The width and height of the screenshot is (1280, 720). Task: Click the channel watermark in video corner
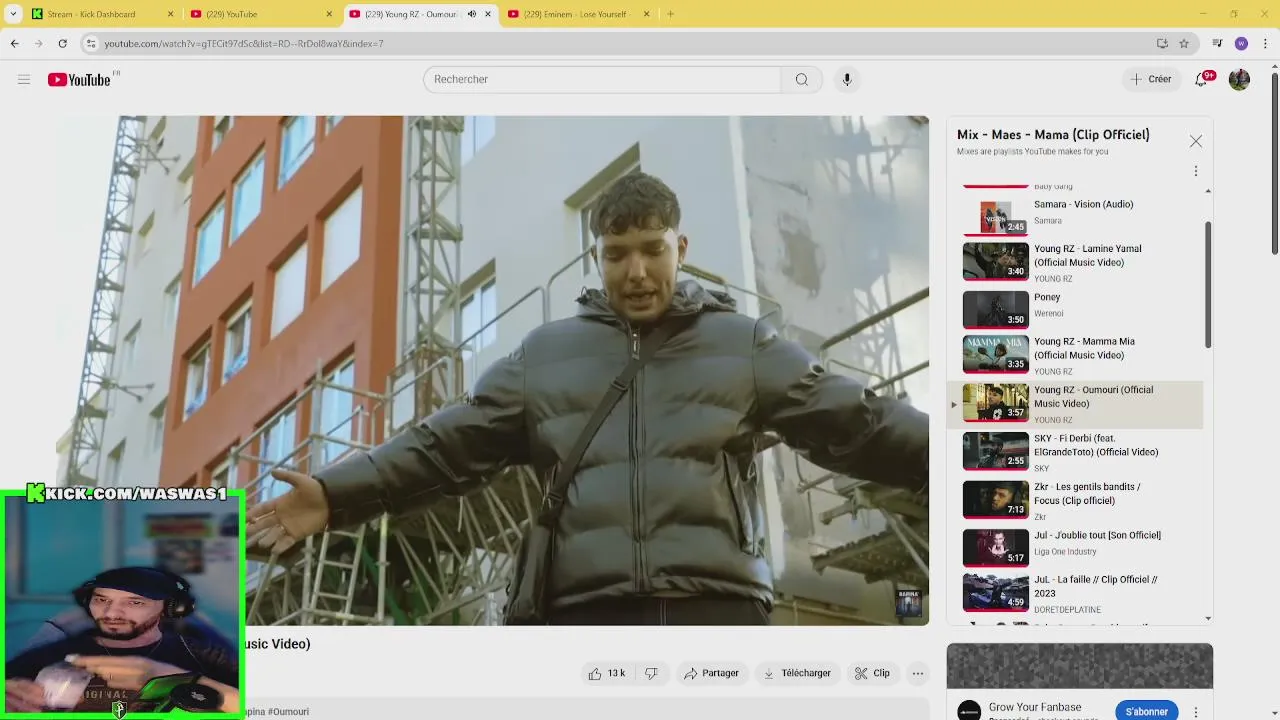pyautogui.click(x=908, y=602)
